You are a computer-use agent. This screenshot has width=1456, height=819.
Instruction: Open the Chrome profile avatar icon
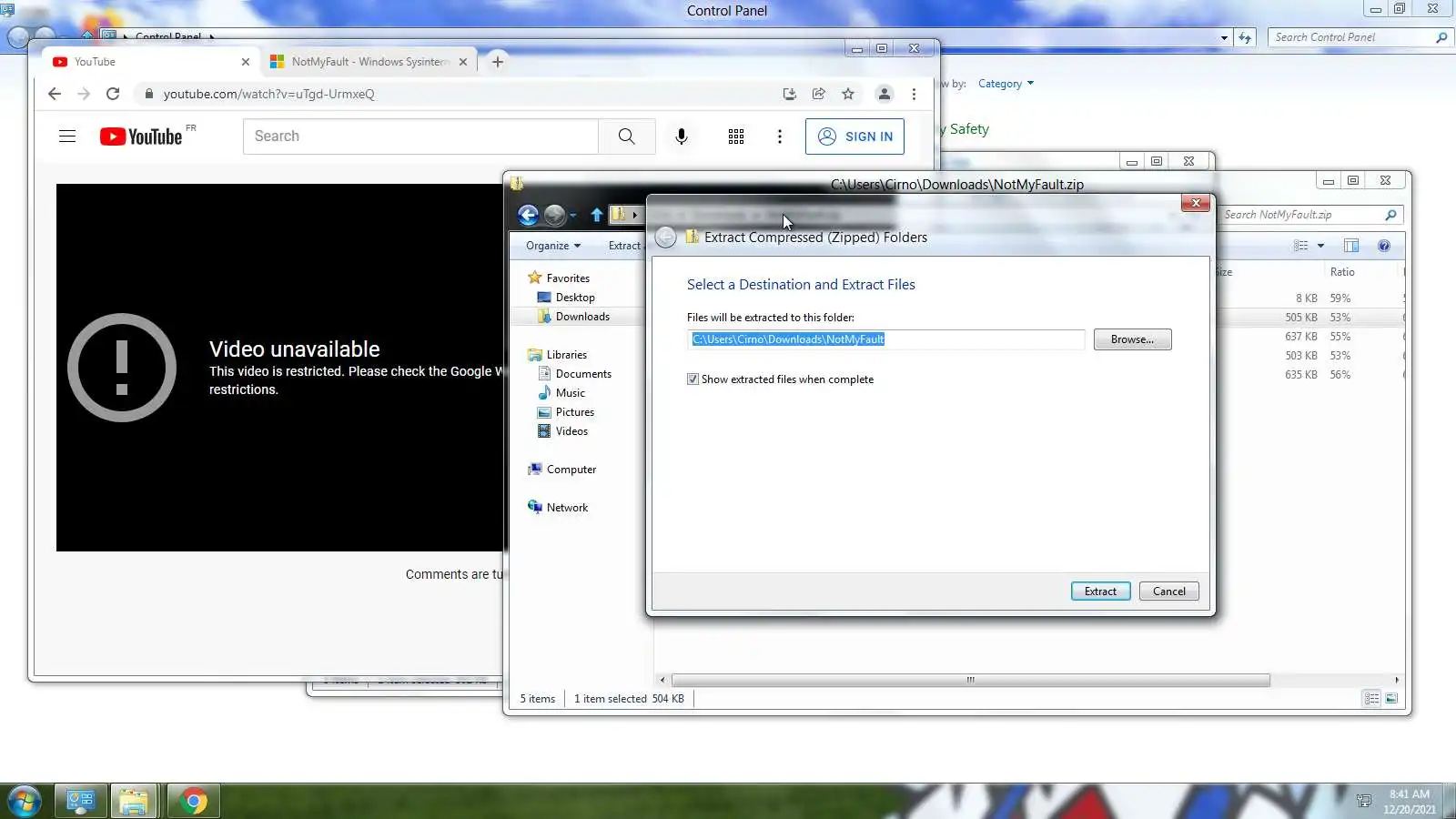coord(884,94)
